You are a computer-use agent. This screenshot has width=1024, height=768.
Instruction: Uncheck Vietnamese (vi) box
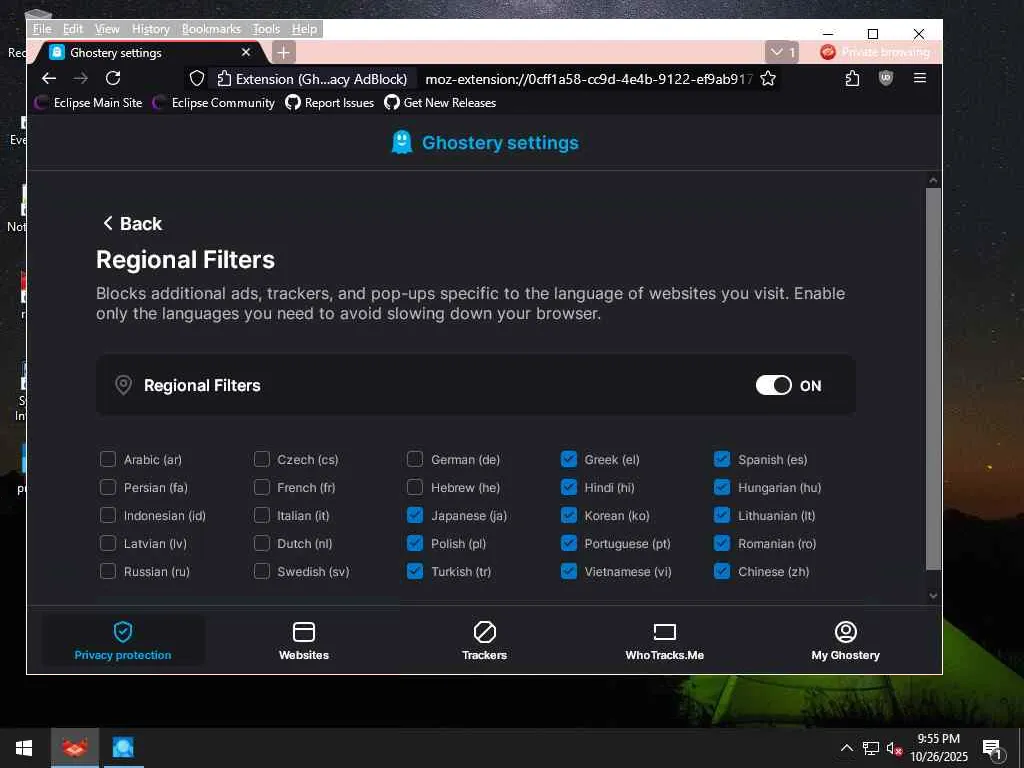[x=569, y=571]
